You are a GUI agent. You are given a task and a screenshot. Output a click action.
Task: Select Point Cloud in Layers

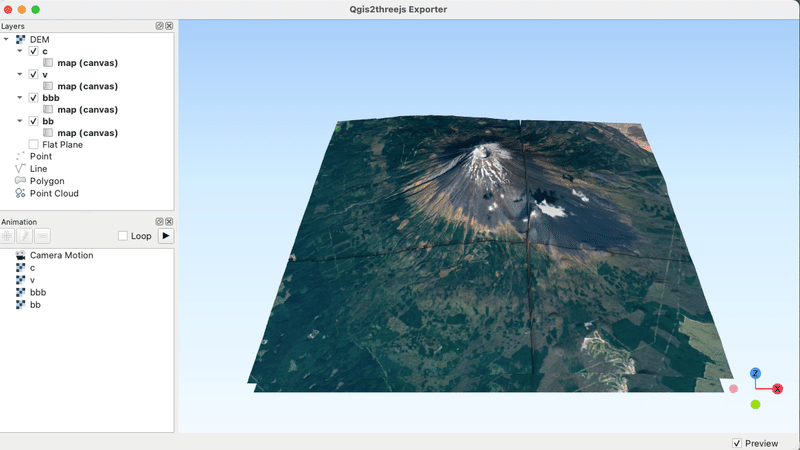pyautogui.click(x=54, y=193)
